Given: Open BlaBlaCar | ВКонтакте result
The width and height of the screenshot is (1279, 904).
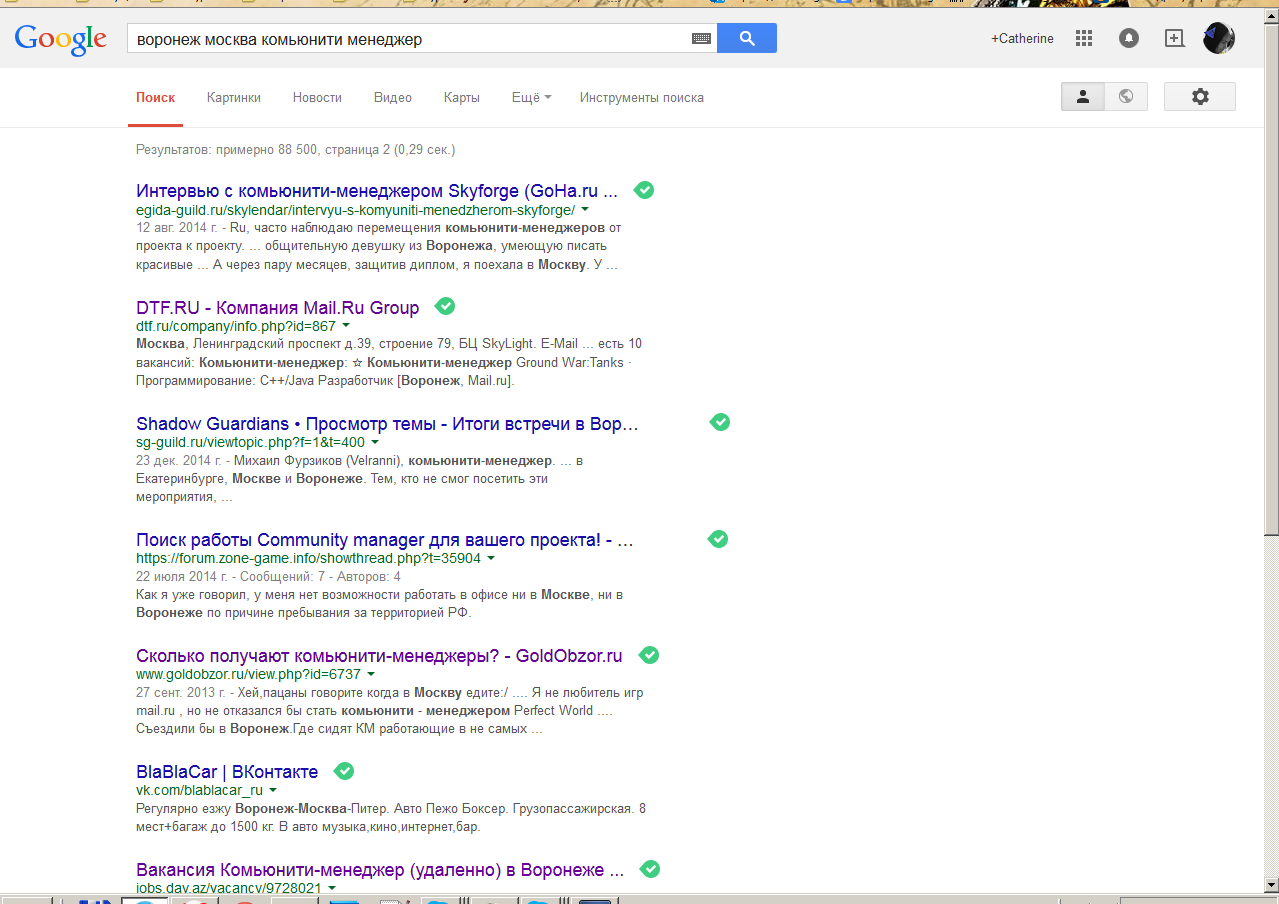Looking at the screenshot, I should [x=227, y=772].
